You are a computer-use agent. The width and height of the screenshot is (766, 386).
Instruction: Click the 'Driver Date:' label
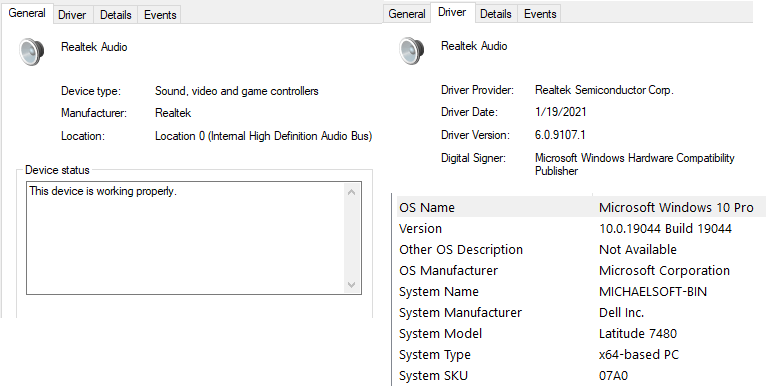[x=469, y=112]
